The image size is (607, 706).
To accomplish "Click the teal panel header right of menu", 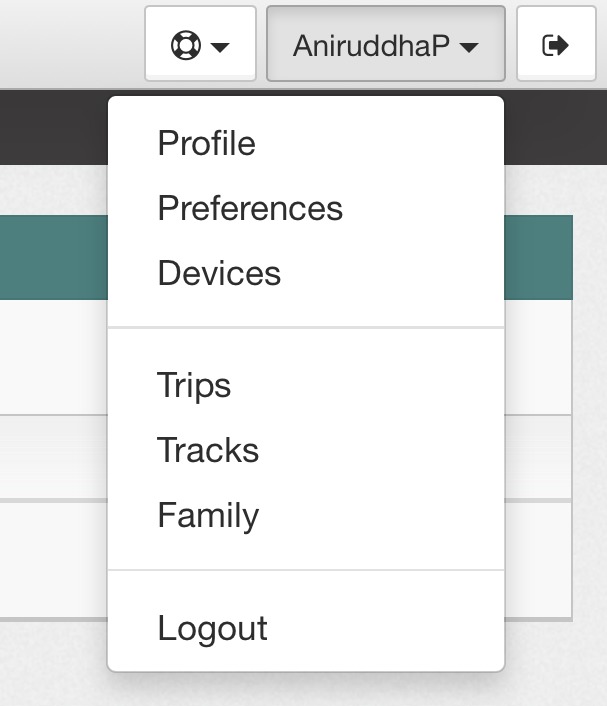I will pos(538,257).
